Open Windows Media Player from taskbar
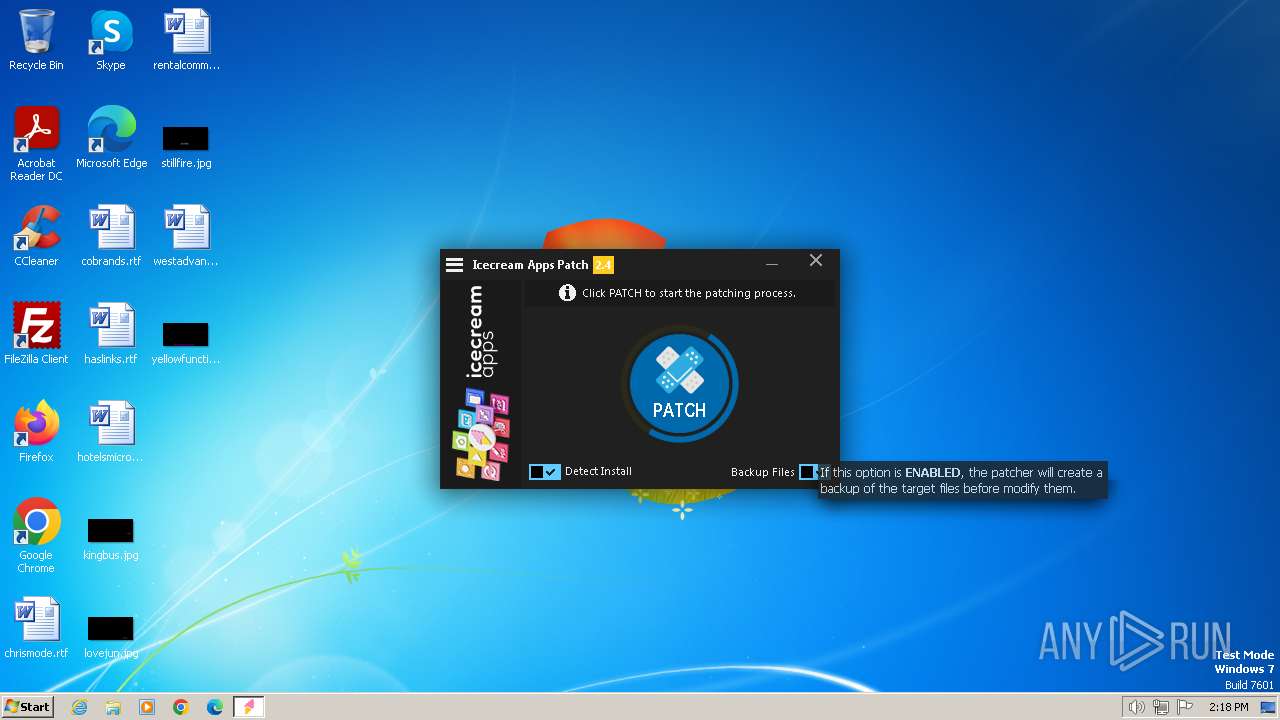 147,707
